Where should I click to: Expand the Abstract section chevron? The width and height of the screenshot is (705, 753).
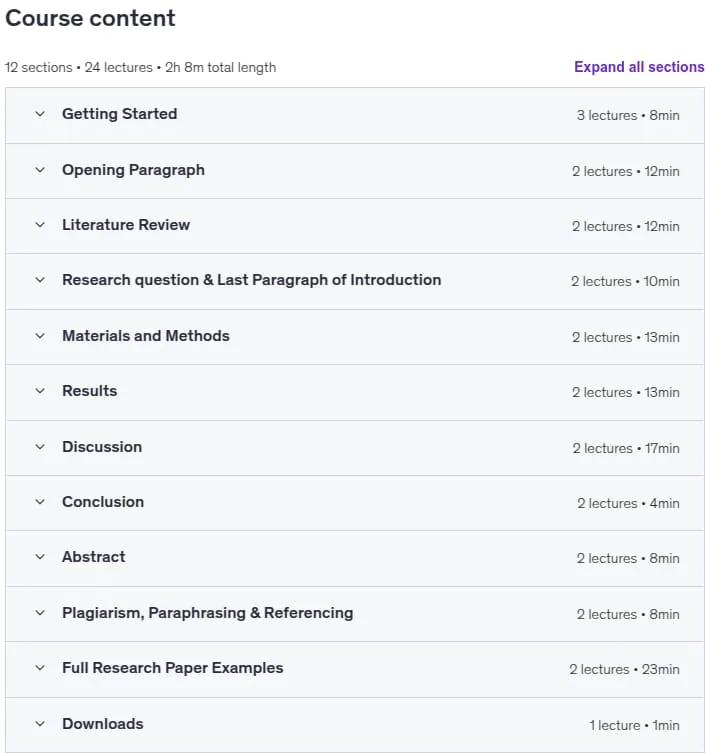pos(40,558)
